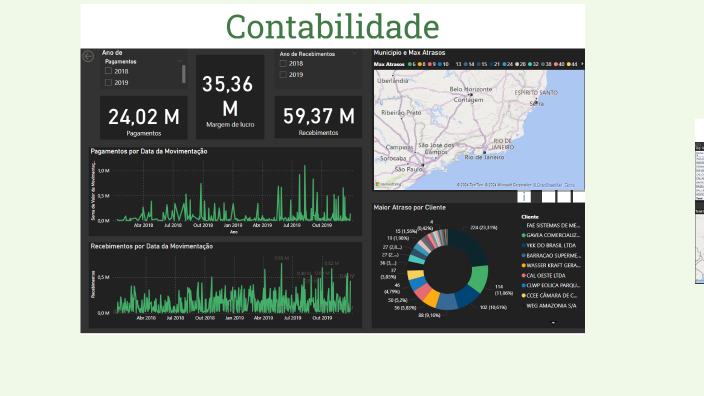Click the Ano de Pagamentos slicer scrollbar
The width and height of the screenshot is (704, 396).
pos(183,74)
